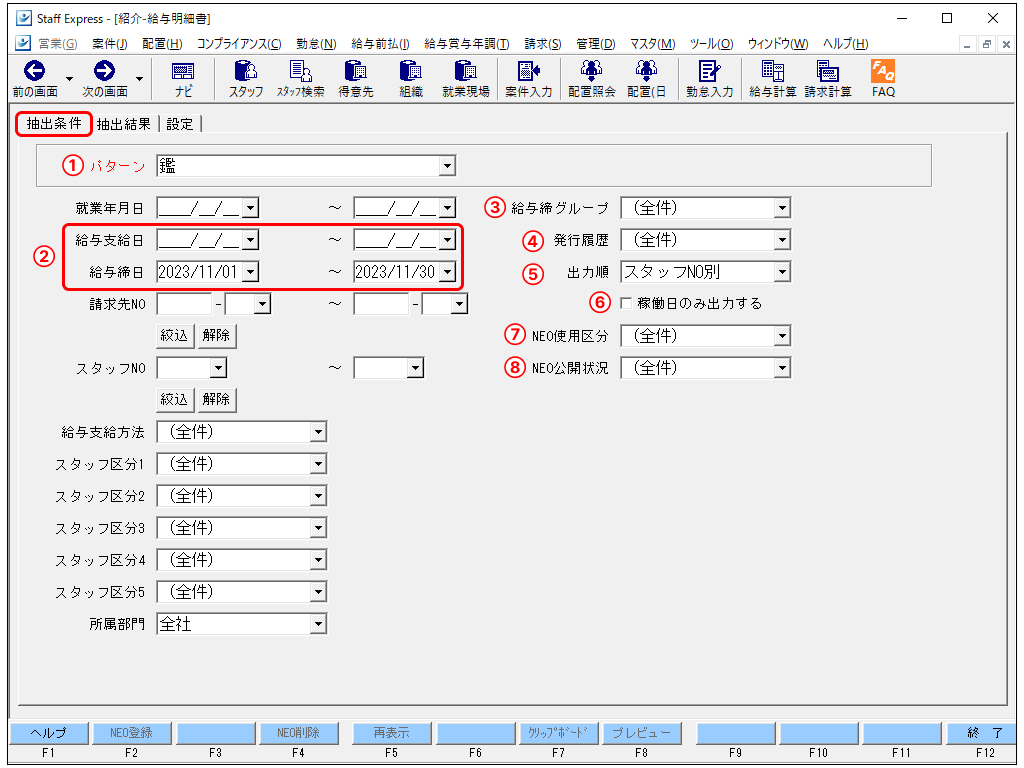Click the 再表示 F5 function button

[x=391, y=733]
